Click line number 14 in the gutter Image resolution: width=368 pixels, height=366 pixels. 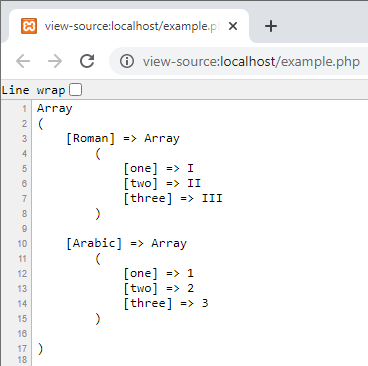click(22, 304)
